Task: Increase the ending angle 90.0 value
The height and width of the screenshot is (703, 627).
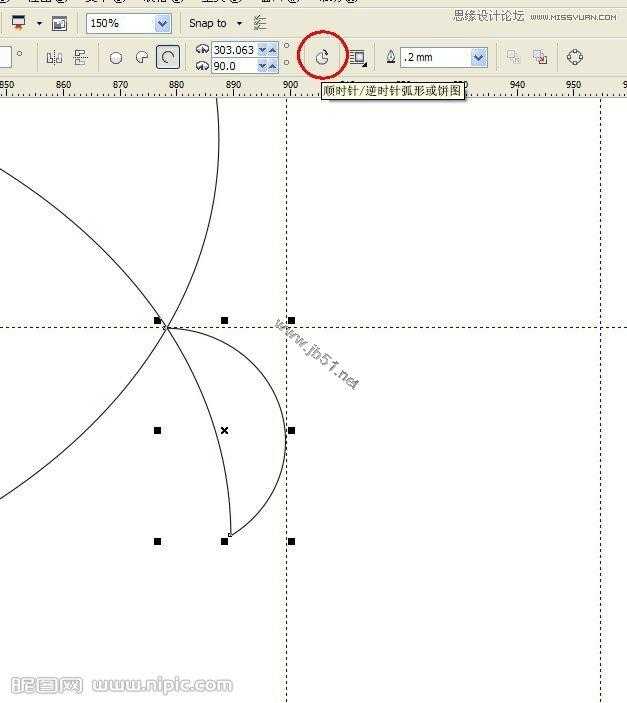Action: tap(272, 66)
